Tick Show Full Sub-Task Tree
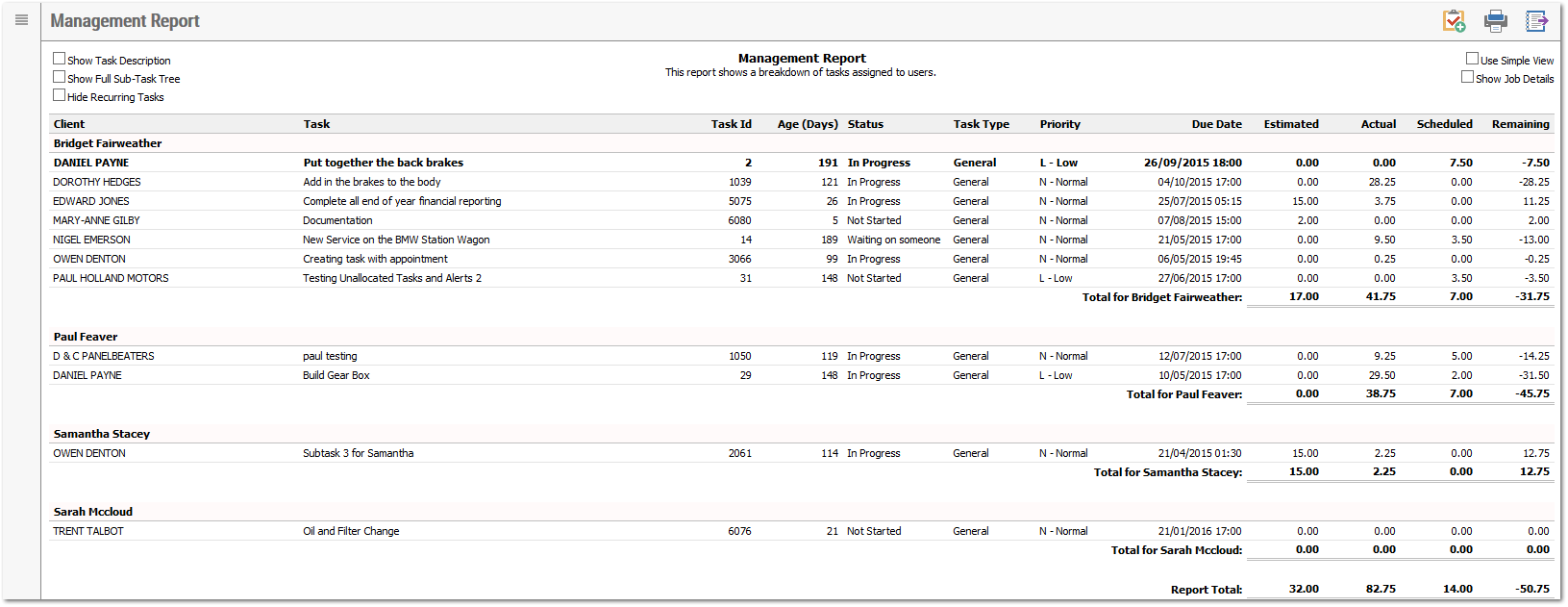 59,77
